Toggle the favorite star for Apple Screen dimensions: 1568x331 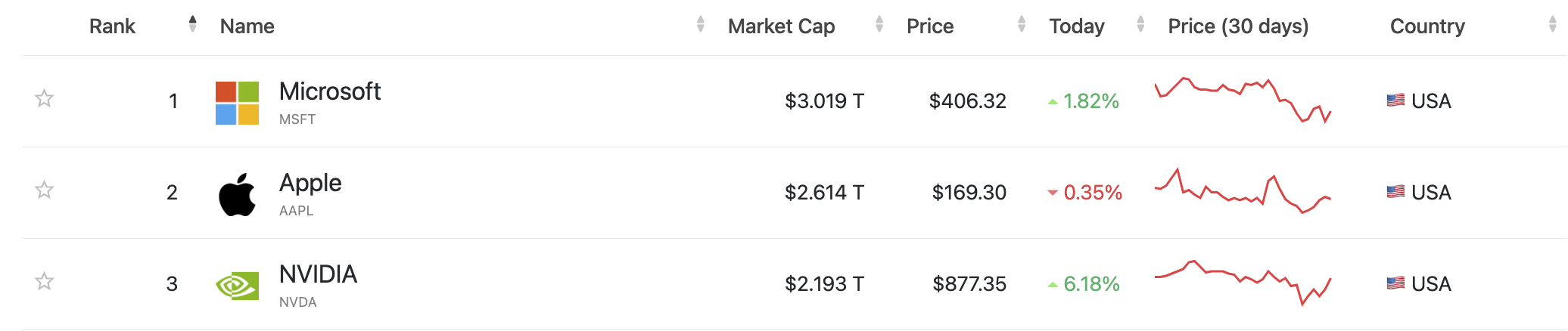pos(45,190)
